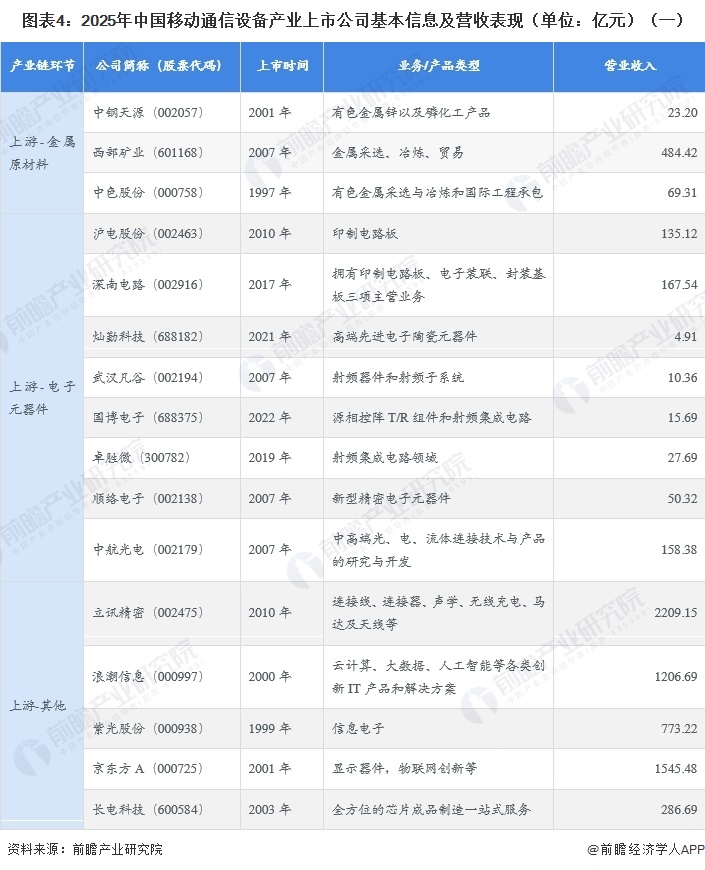Select revenue value 1545.48
The height and width of the screenshot is (870, 705).
[676, 768]
